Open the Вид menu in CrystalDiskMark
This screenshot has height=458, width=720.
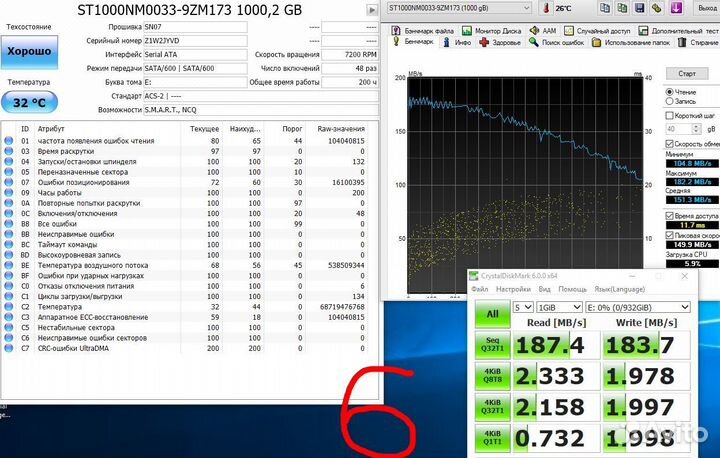[544, 289]
